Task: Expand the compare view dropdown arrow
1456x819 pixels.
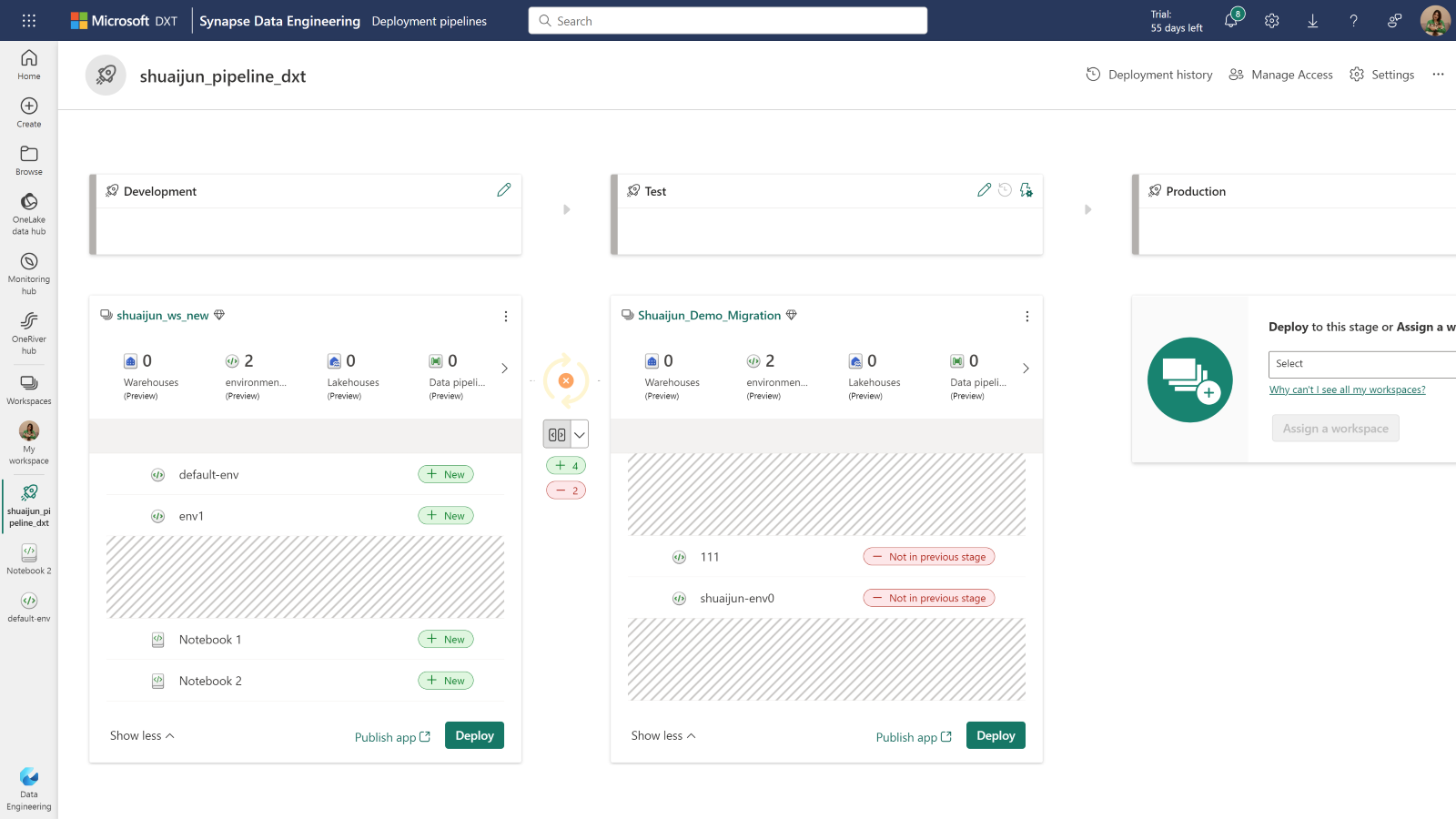Action: click(x=579, y=434)
